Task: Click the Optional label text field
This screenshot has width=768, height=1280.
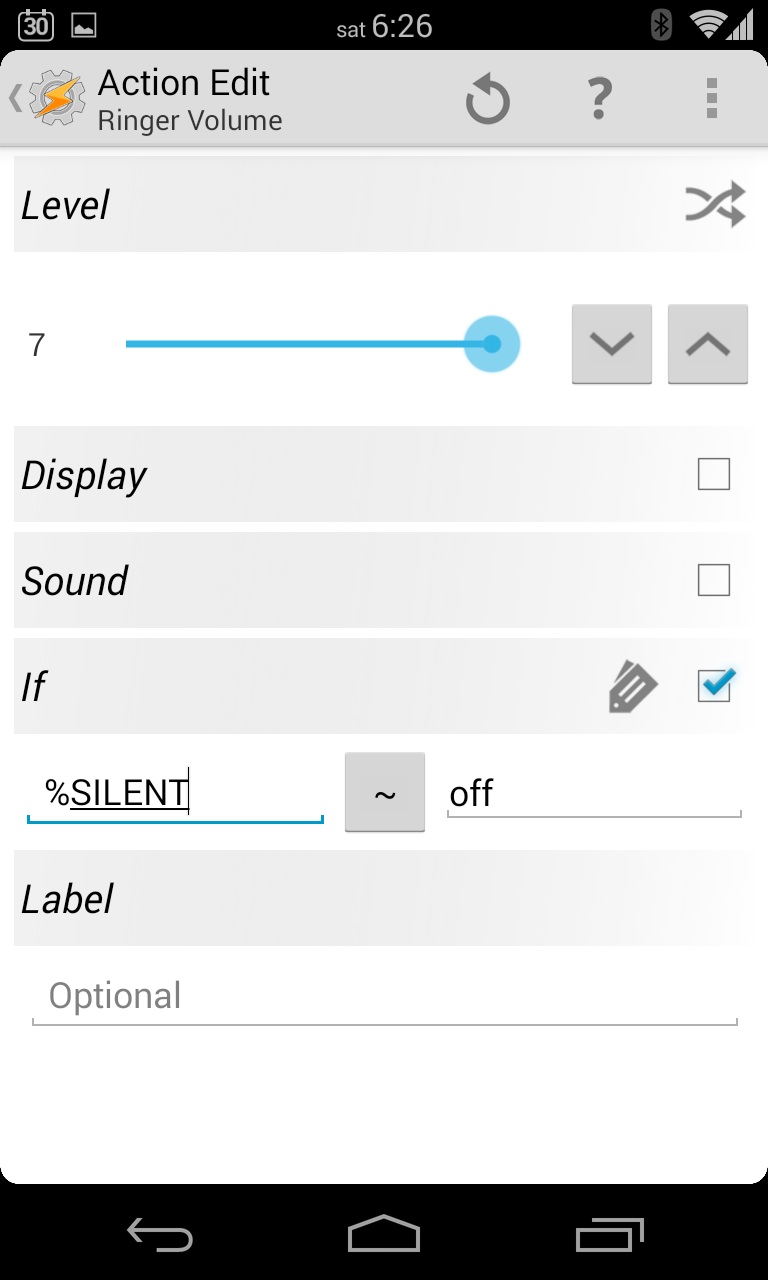Action: point(385,996)
